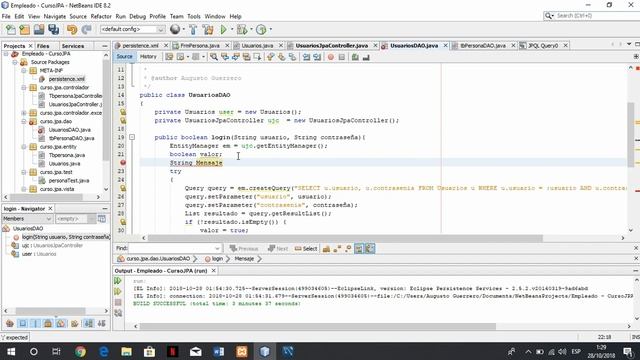
Task: Click the Previous button in the Find bar
Action: point(244,249)
